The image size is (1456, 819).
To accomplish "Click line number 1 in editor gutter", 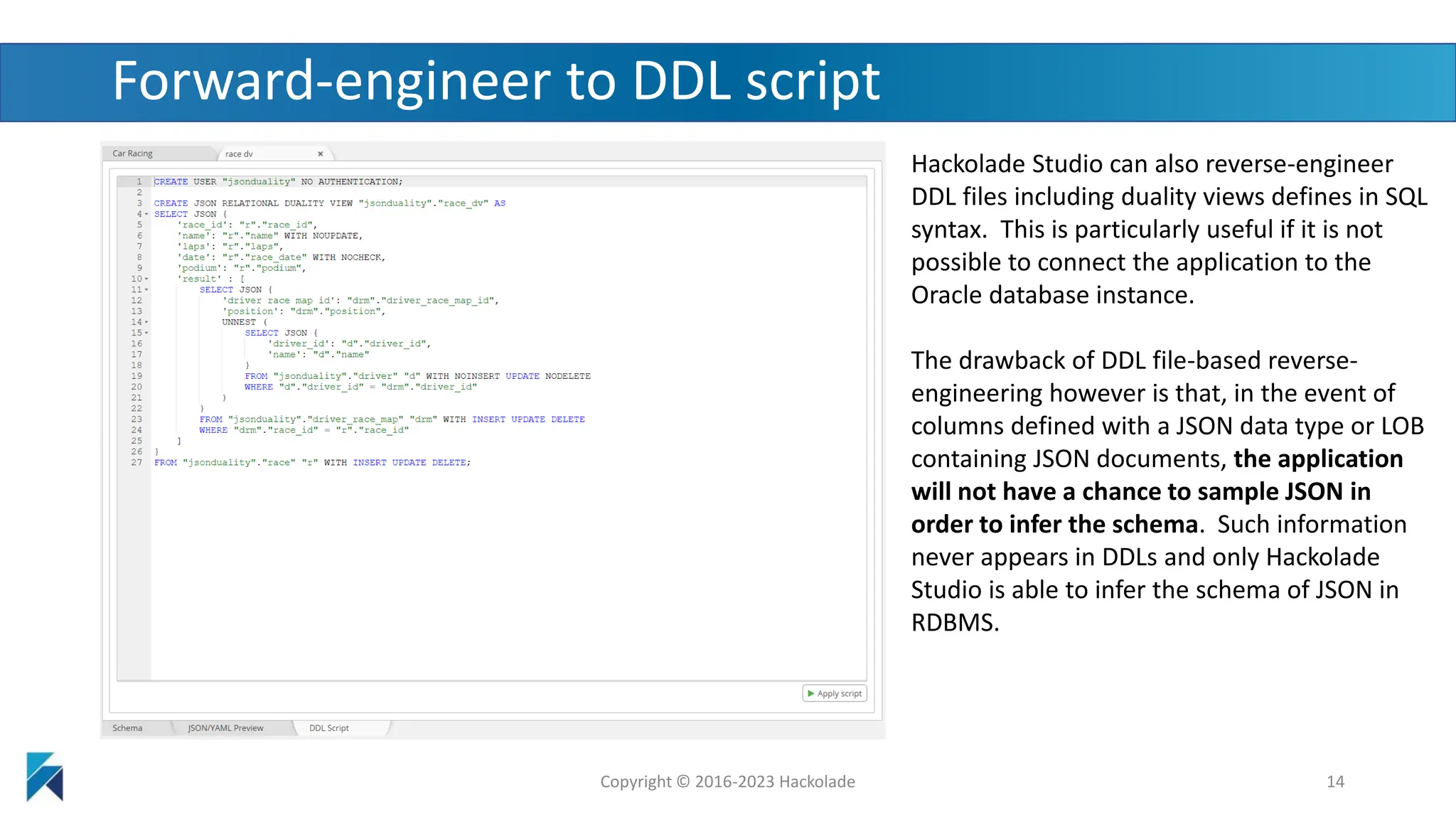I will [139, 182].
